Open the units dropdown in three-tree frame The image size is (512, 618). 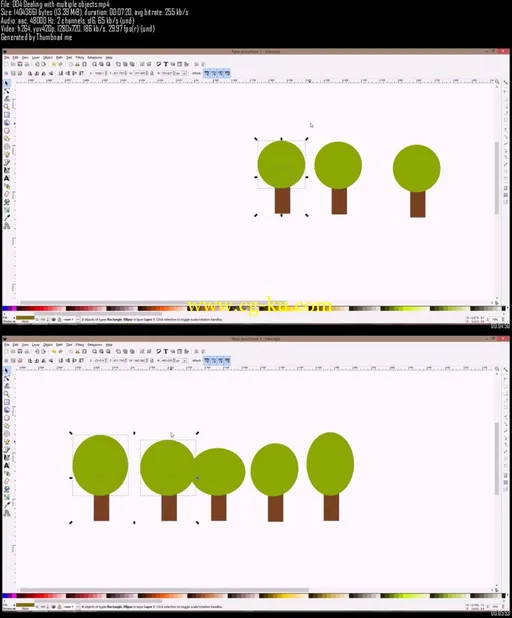pos(184,73)
